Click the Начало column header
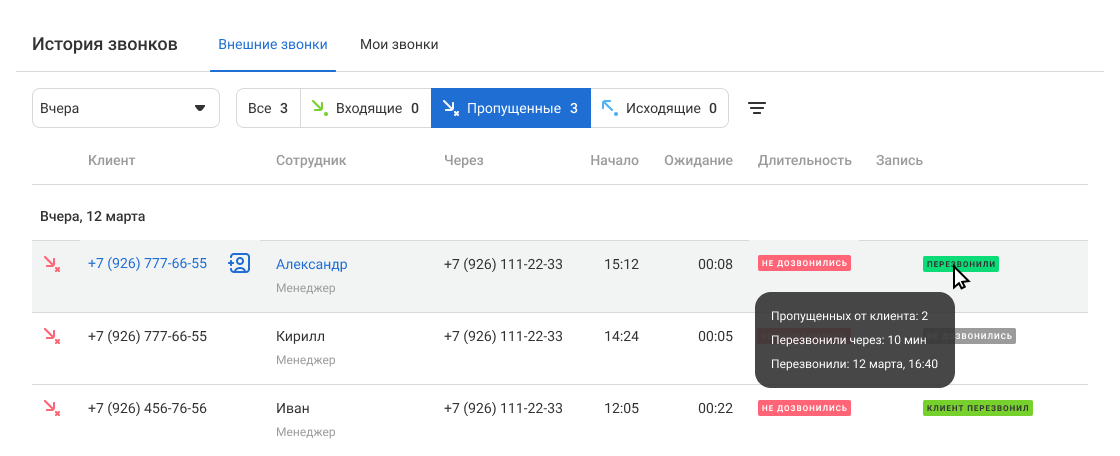 tap(614, 160)
